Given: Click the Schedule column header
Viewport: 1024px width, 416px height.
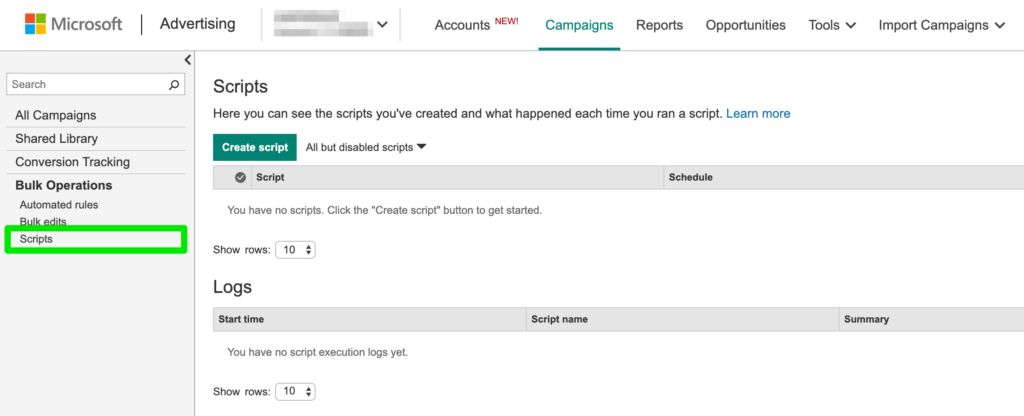Looking at the screenshot, I should pyautogui.click(x=844, y=177).
